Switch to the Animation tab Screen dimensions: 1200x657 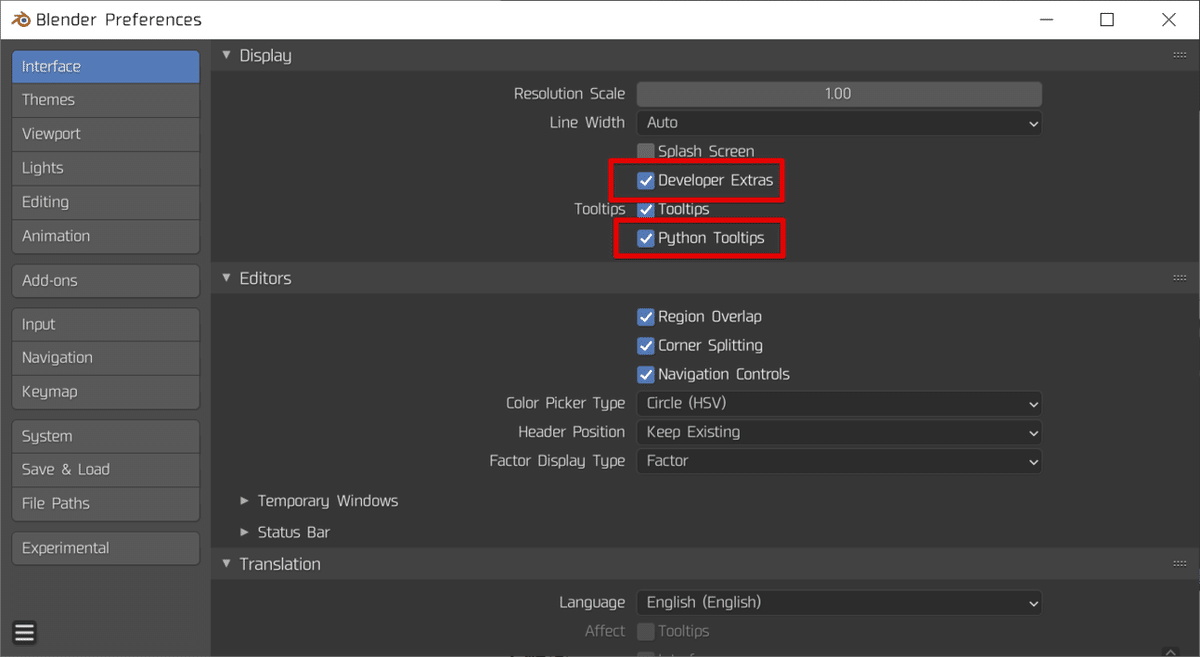(105, 236)
